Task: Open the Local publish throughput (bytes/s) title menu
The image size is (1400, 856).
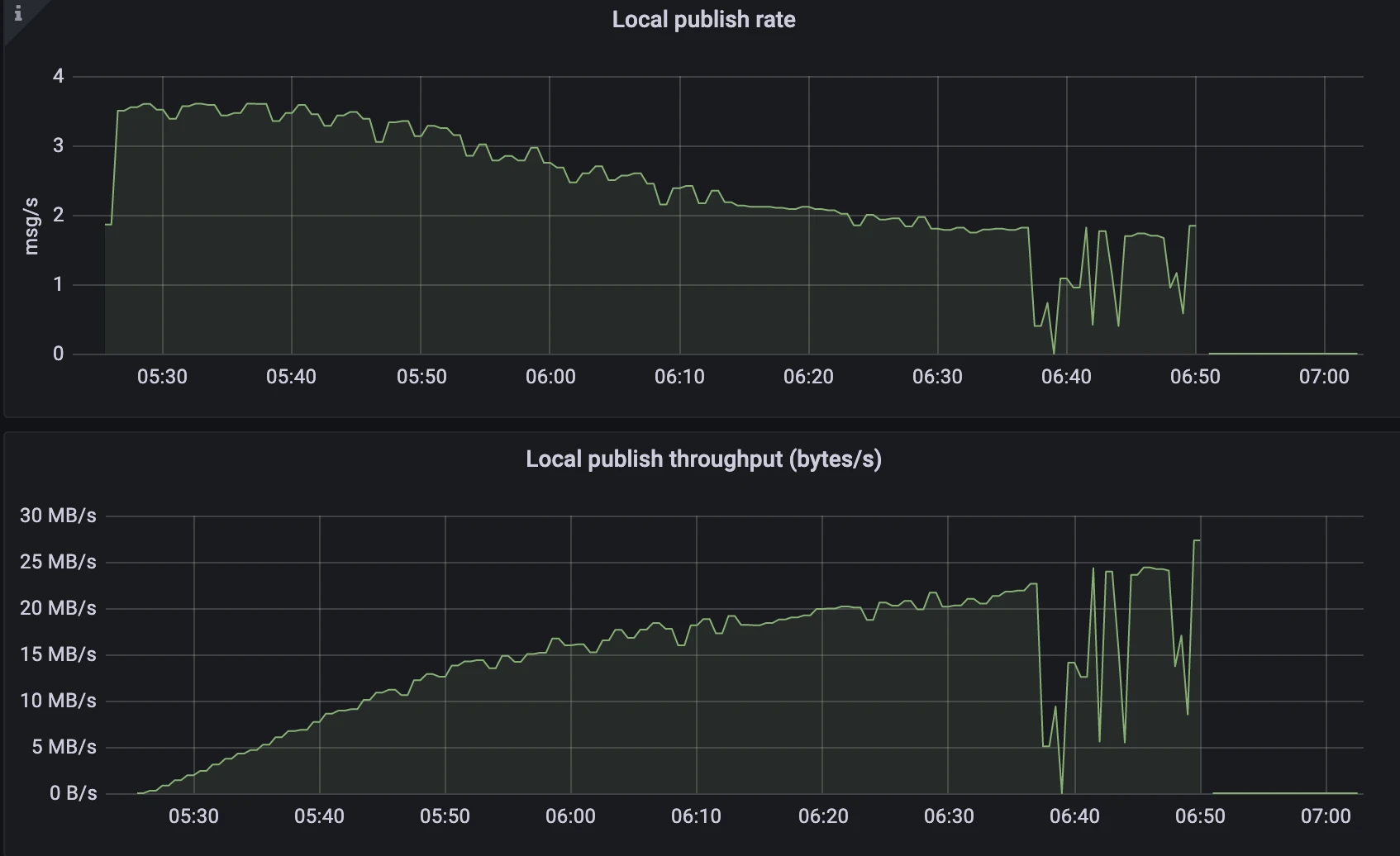Action: tap(703, 459)
